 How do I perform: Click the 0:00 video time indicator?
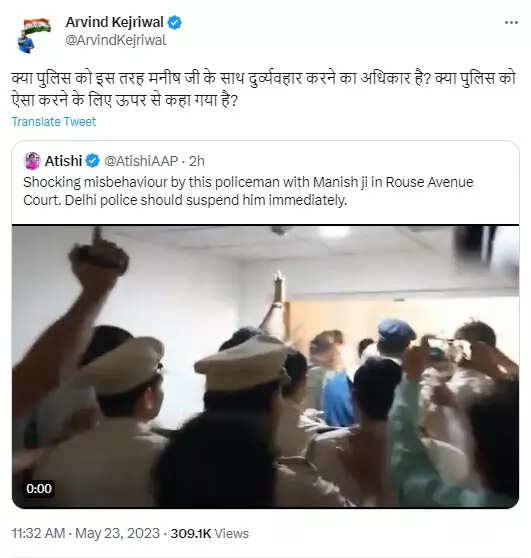[39, 489]
